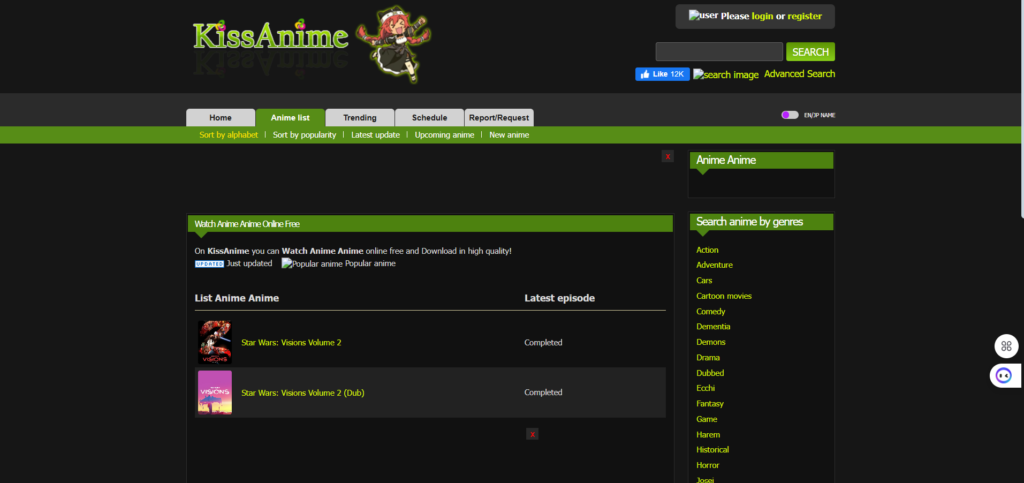The width and height of the screenshot is (1024, 483).
Task: Select the Cars genre
Action: point(704,281)
